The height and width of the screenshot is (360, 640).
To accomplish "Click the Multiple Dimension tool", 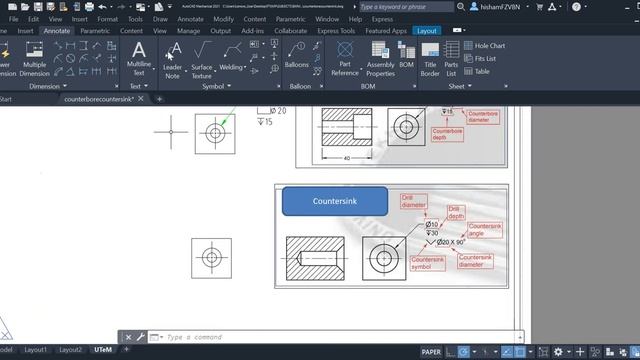I will click(34, 59).
